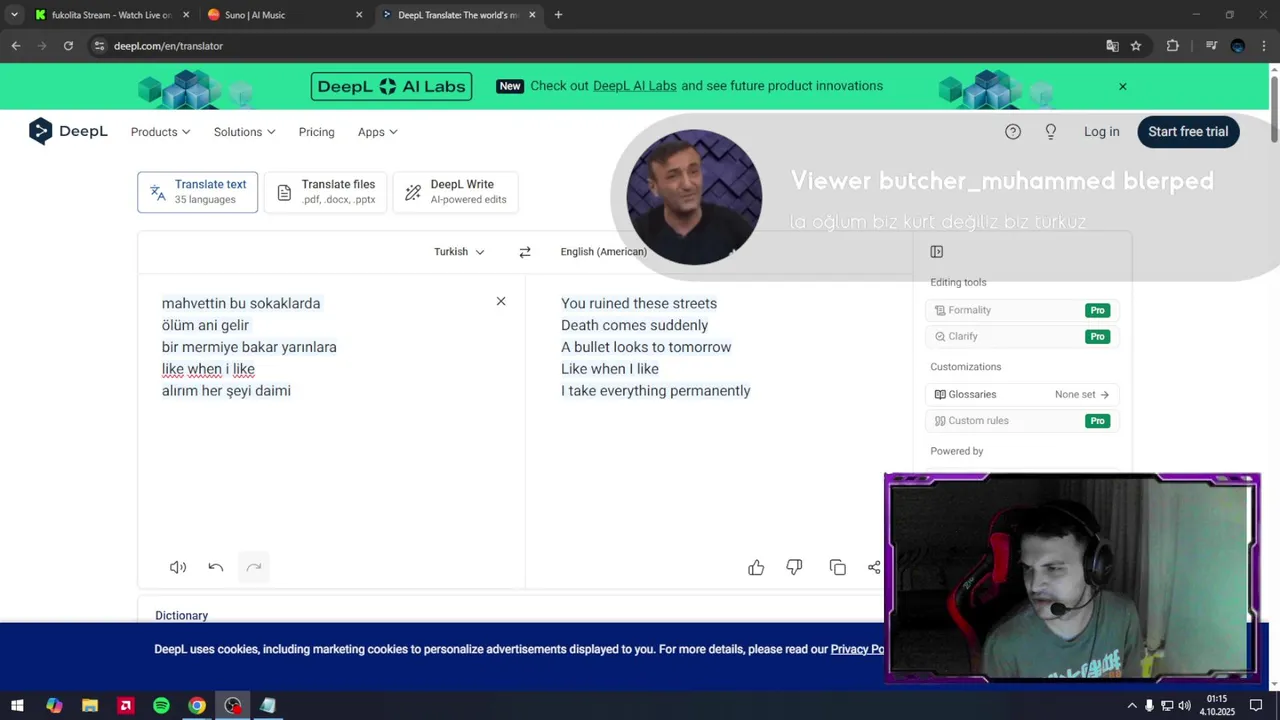The height and width of the screenshot is (720, 1280).
Task: Click Formality Pro option
Action: pos(1021,310)
